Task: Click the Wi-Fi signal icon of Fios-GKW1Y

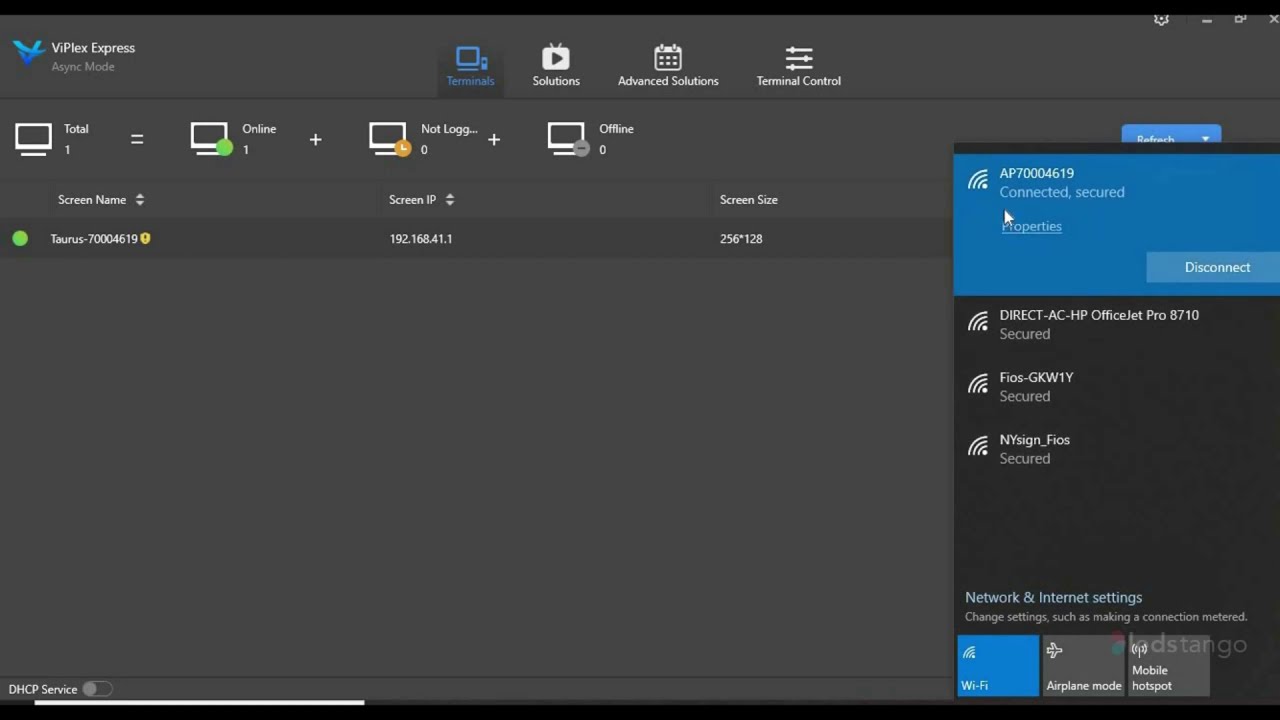Action: click(978, 385)
